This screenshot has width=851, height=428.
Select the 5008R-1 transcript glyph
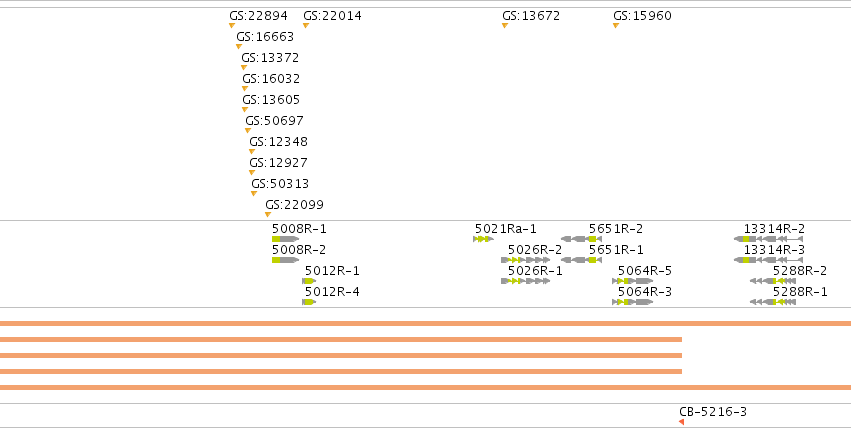pyautogui.click(x=285, y=239)
